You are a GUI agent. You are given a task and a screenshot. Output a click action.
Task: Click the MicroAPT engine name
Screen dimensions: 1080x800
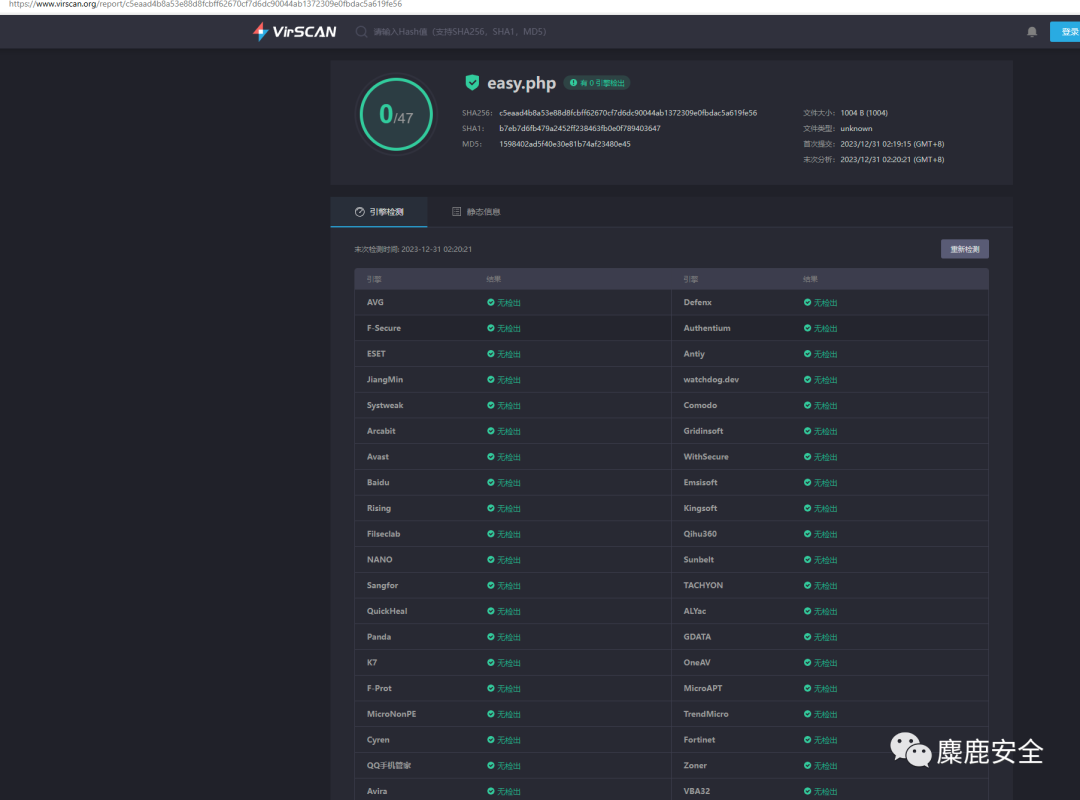tap(703, 688)
